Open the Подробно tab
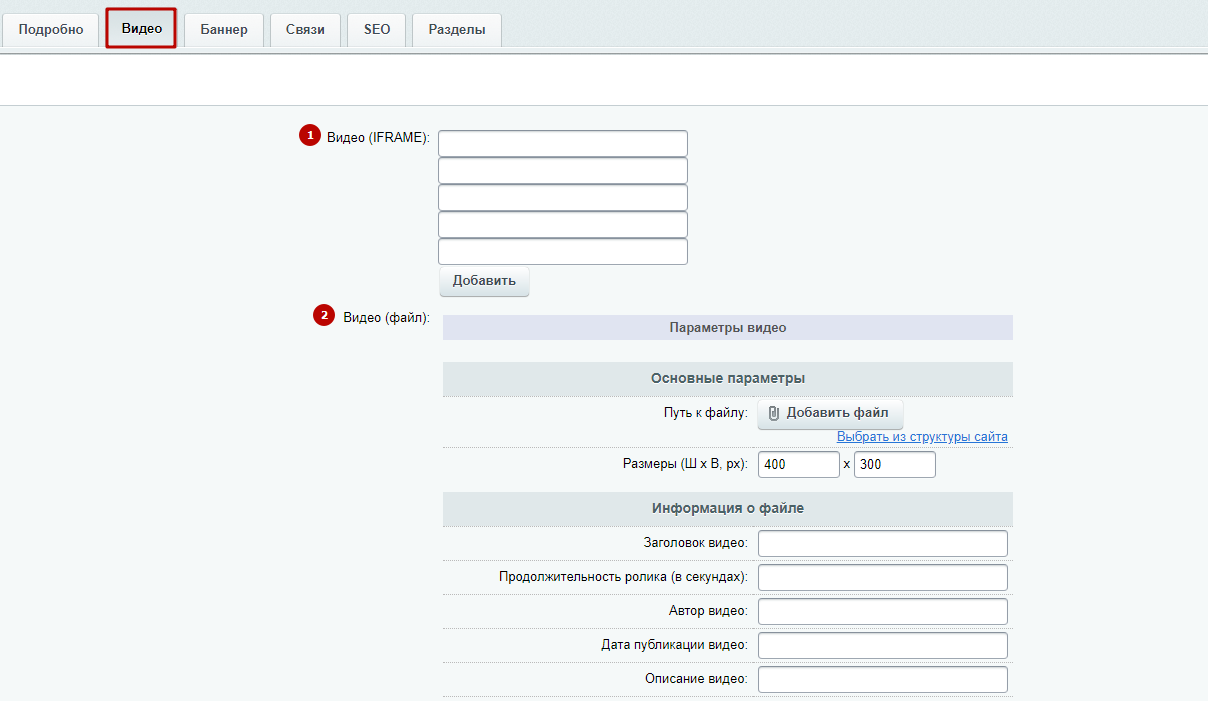This screenshot has height=701, width=1208. tap(51, 29)
